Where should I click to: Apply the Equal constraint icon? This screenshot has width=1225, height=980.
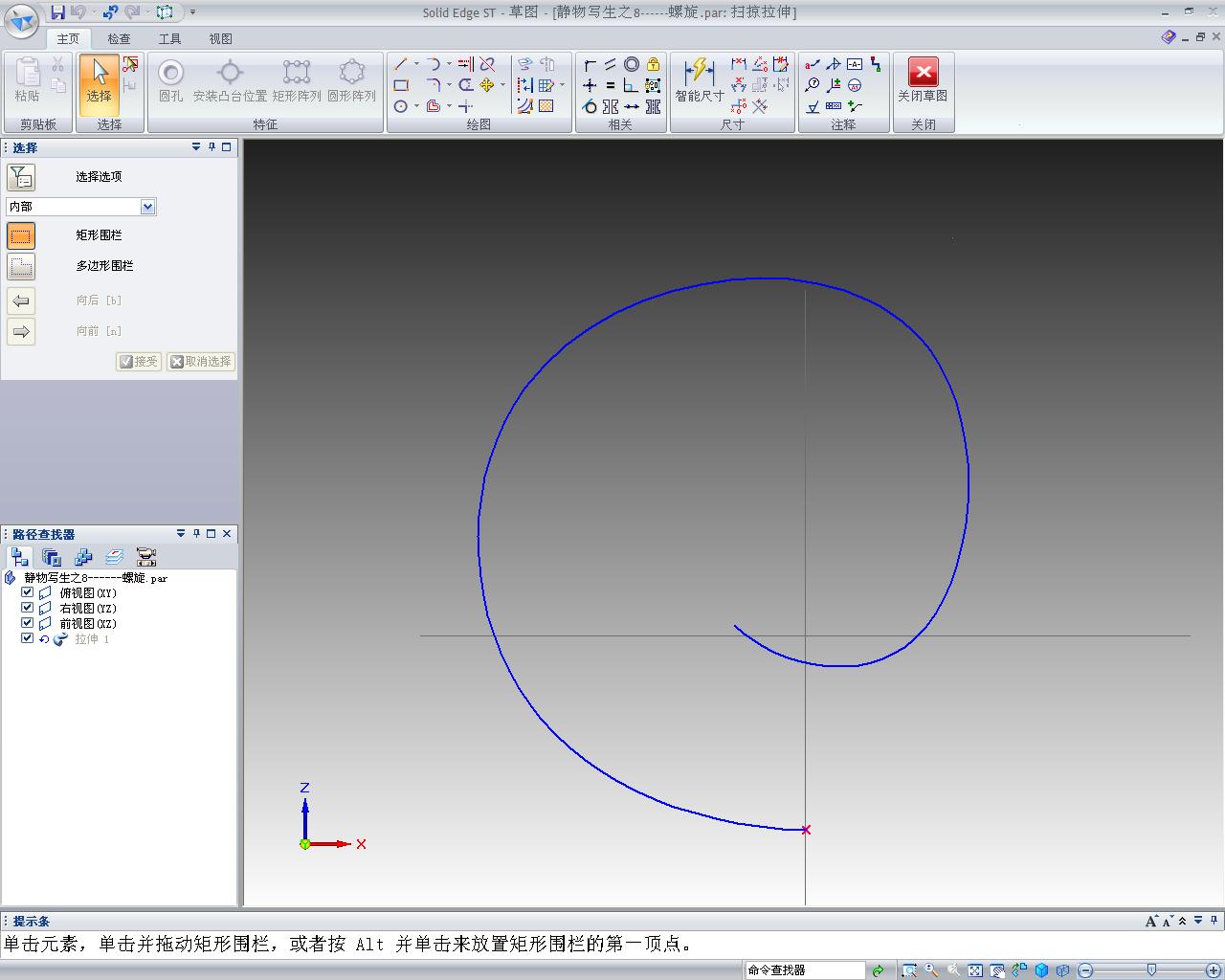(611, 85)
